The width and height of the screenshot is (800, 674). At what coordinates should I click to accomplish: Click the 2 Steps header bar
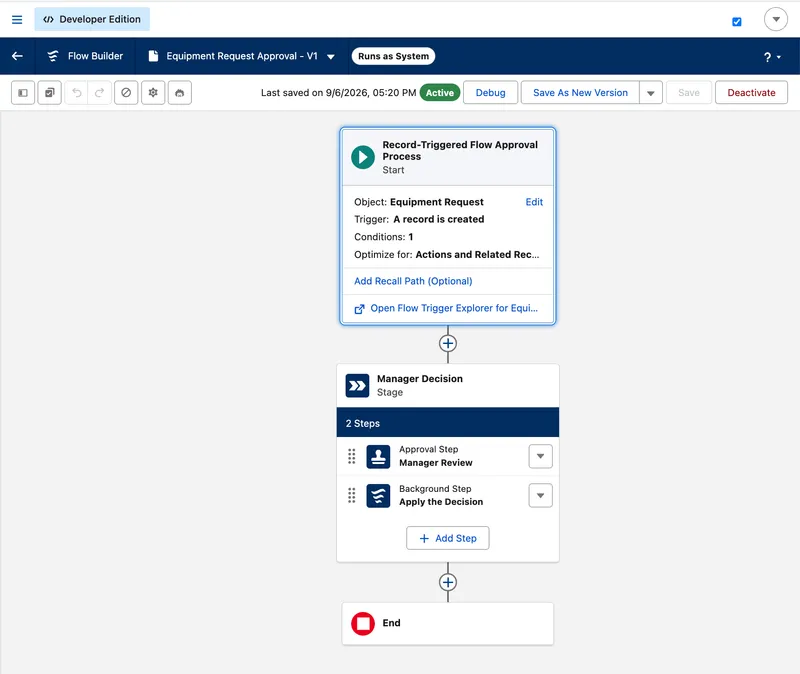click(x=448, y=422)
